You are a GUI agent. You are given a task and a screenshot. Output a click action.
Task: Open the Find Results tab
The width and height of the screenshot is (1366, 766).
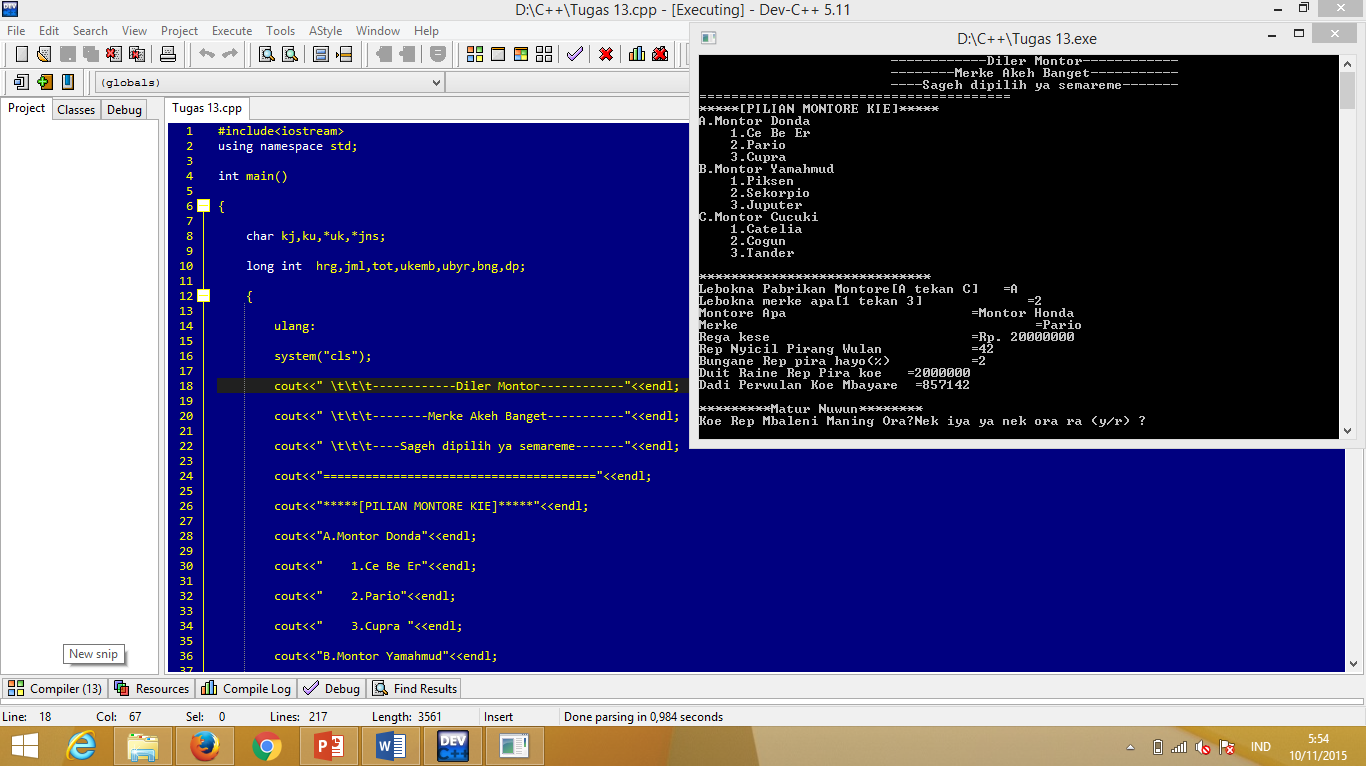(x=415, y=689)
